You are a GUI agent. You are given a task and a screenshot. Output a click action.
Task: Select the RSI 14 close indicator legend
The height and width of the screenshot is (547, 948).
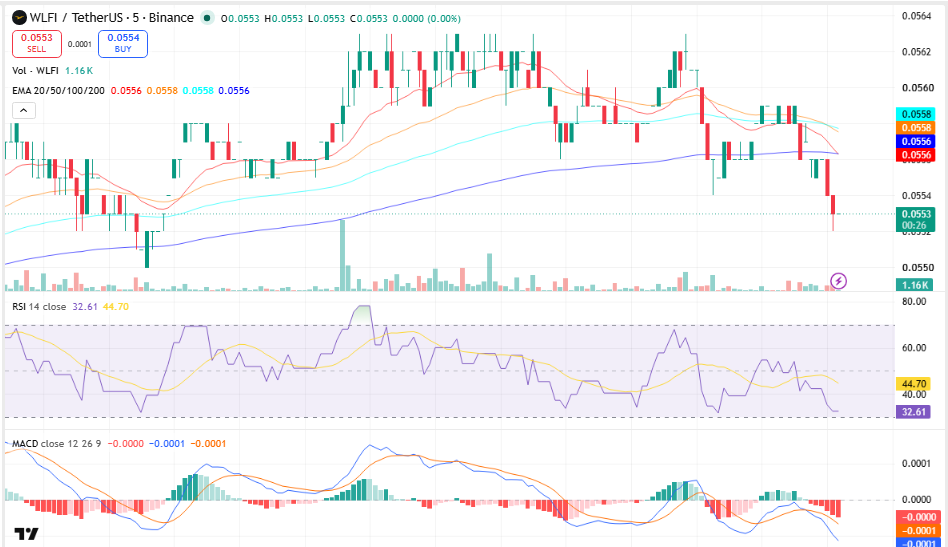[x=39, y=306]
